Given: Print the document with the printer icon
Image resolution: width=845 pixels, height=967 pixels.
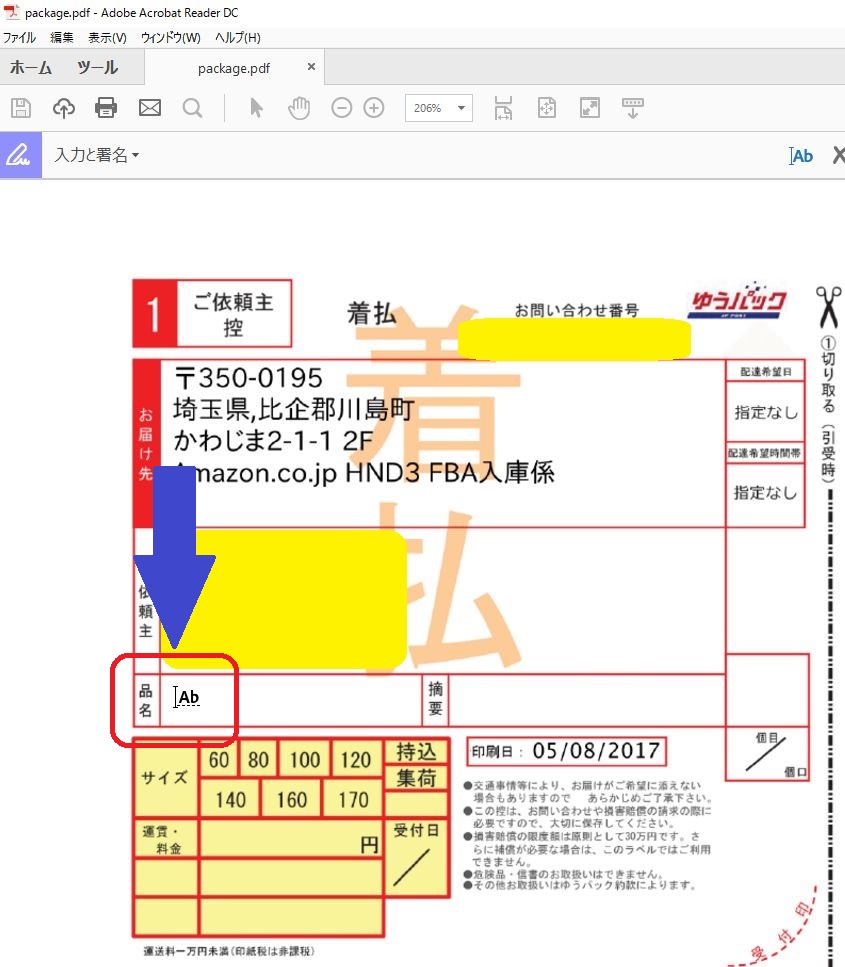Looking at the screenshot, I should tap(106, 108).
